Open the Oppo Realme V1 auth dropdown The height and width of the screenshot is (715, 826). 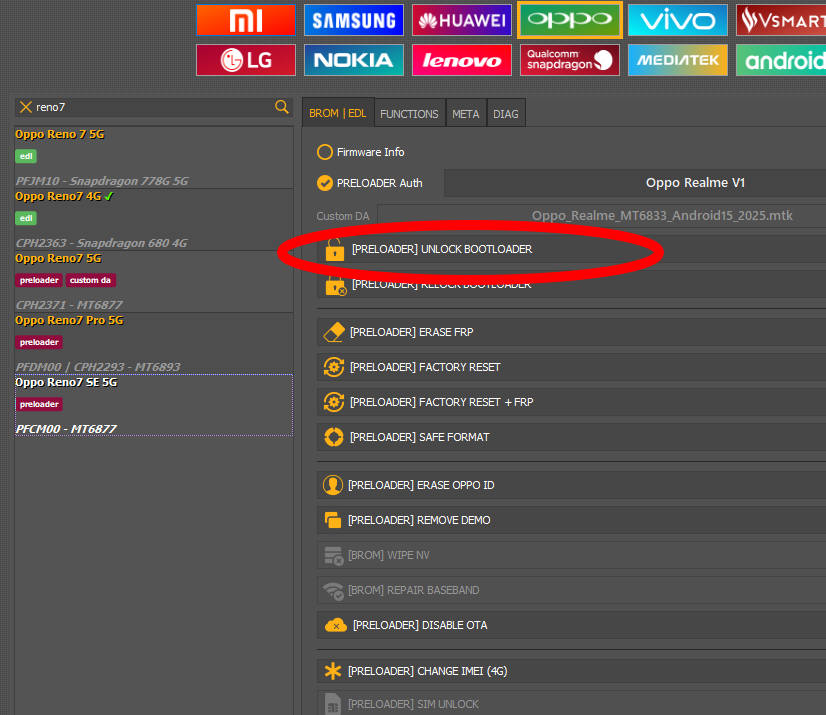click(x=635, y=183)
